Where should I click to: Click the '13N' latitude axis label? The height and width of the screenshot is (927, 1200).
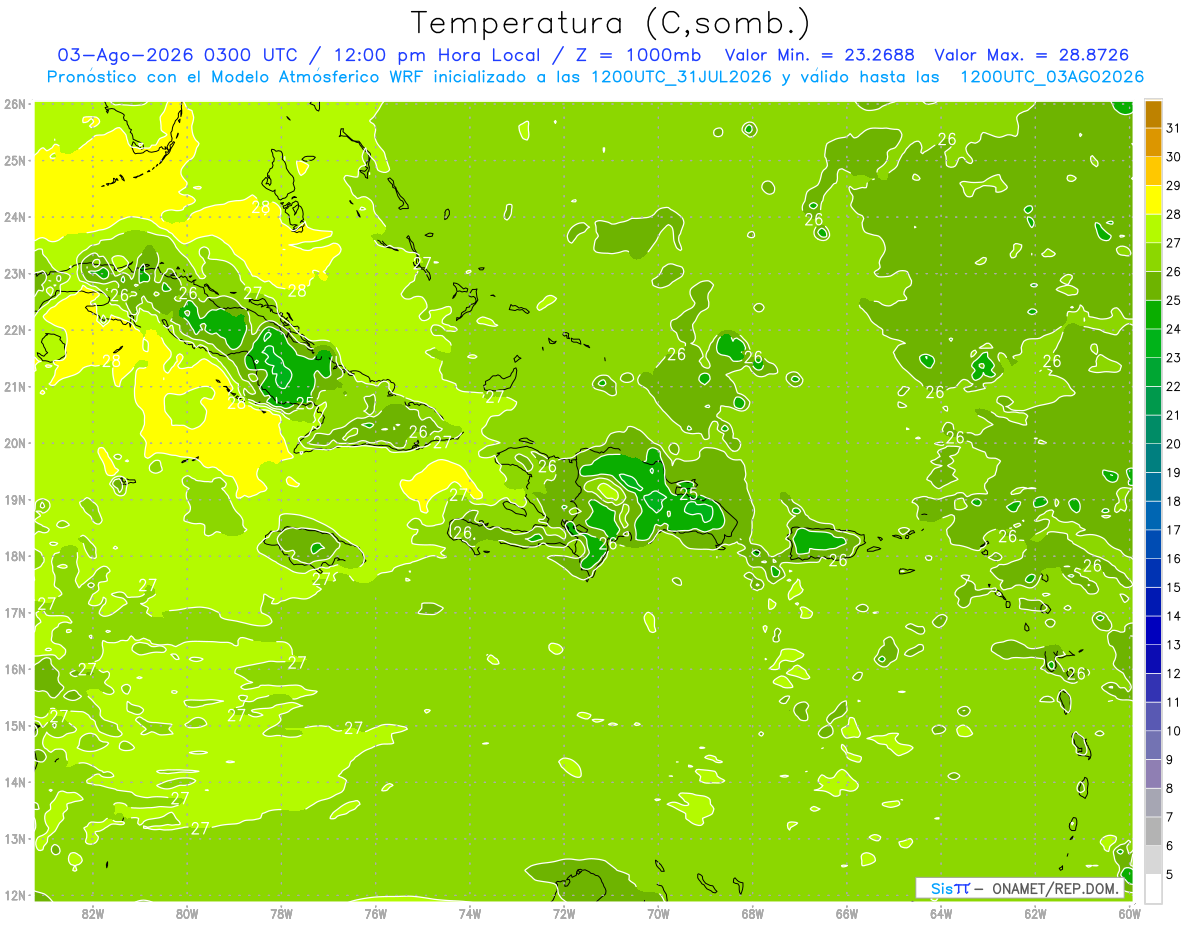14,838
